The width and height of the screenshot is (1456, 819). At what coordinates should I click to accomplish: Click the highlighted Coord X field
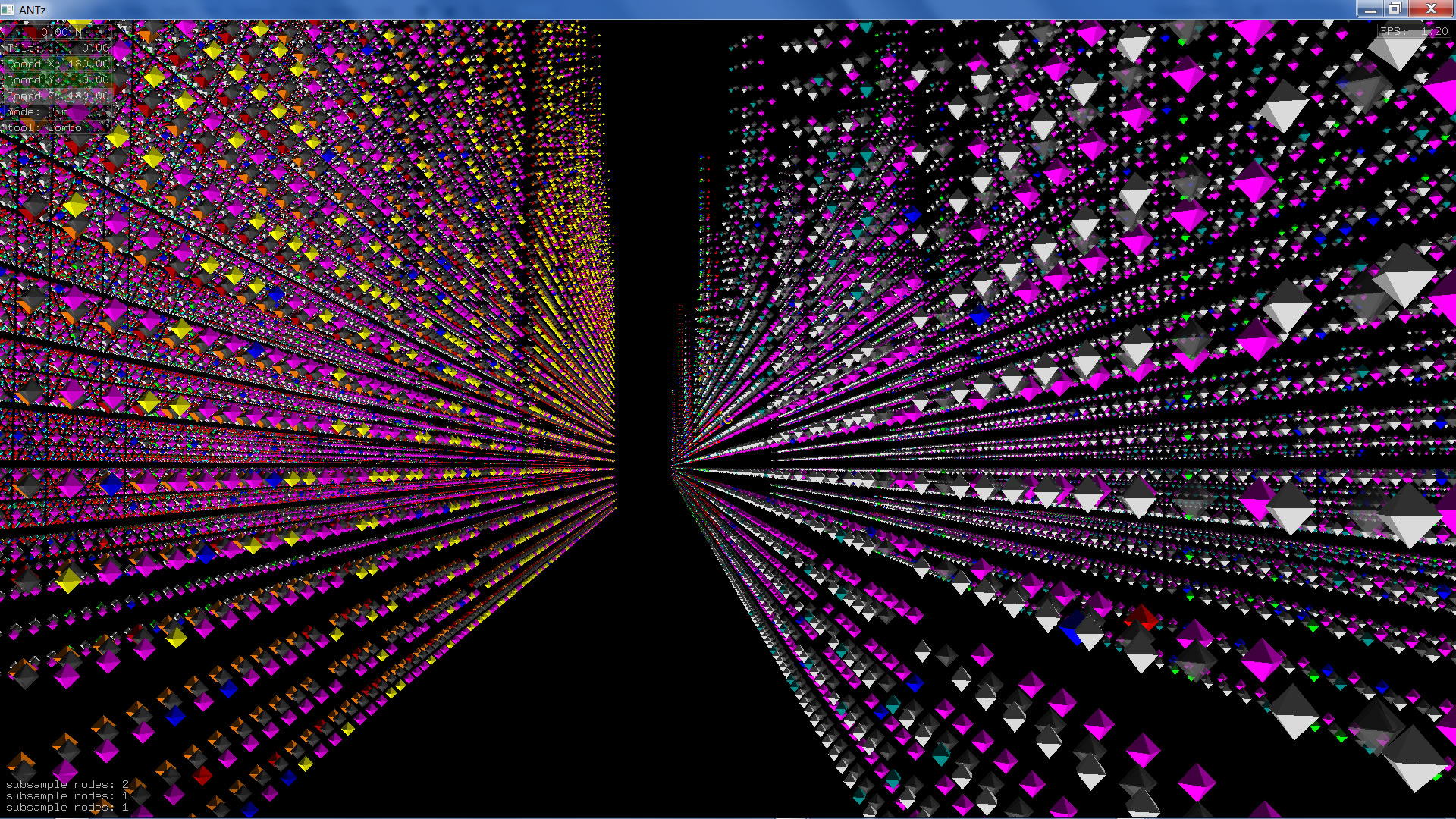[58, 64]
